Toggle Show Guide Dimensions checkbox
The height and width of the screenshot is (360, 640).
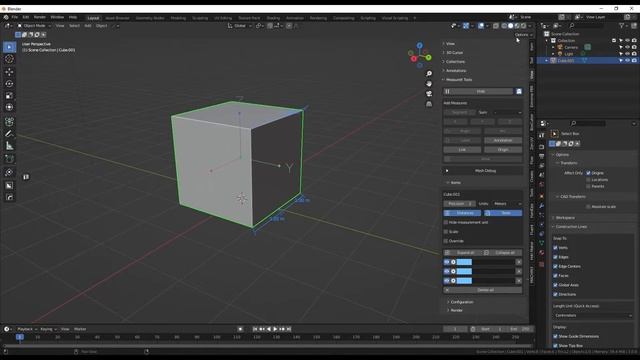(x=556, y=336)
